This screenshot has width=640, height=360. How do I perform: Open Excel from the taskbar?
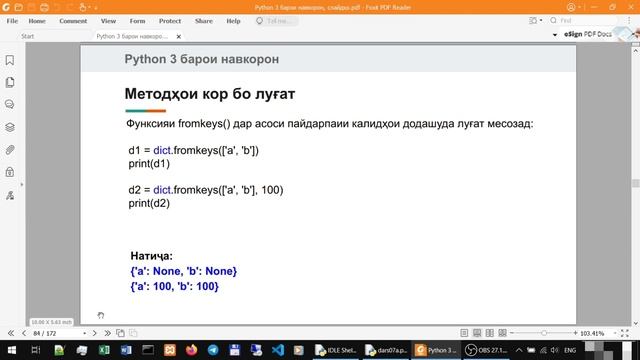tap(104, 350)
